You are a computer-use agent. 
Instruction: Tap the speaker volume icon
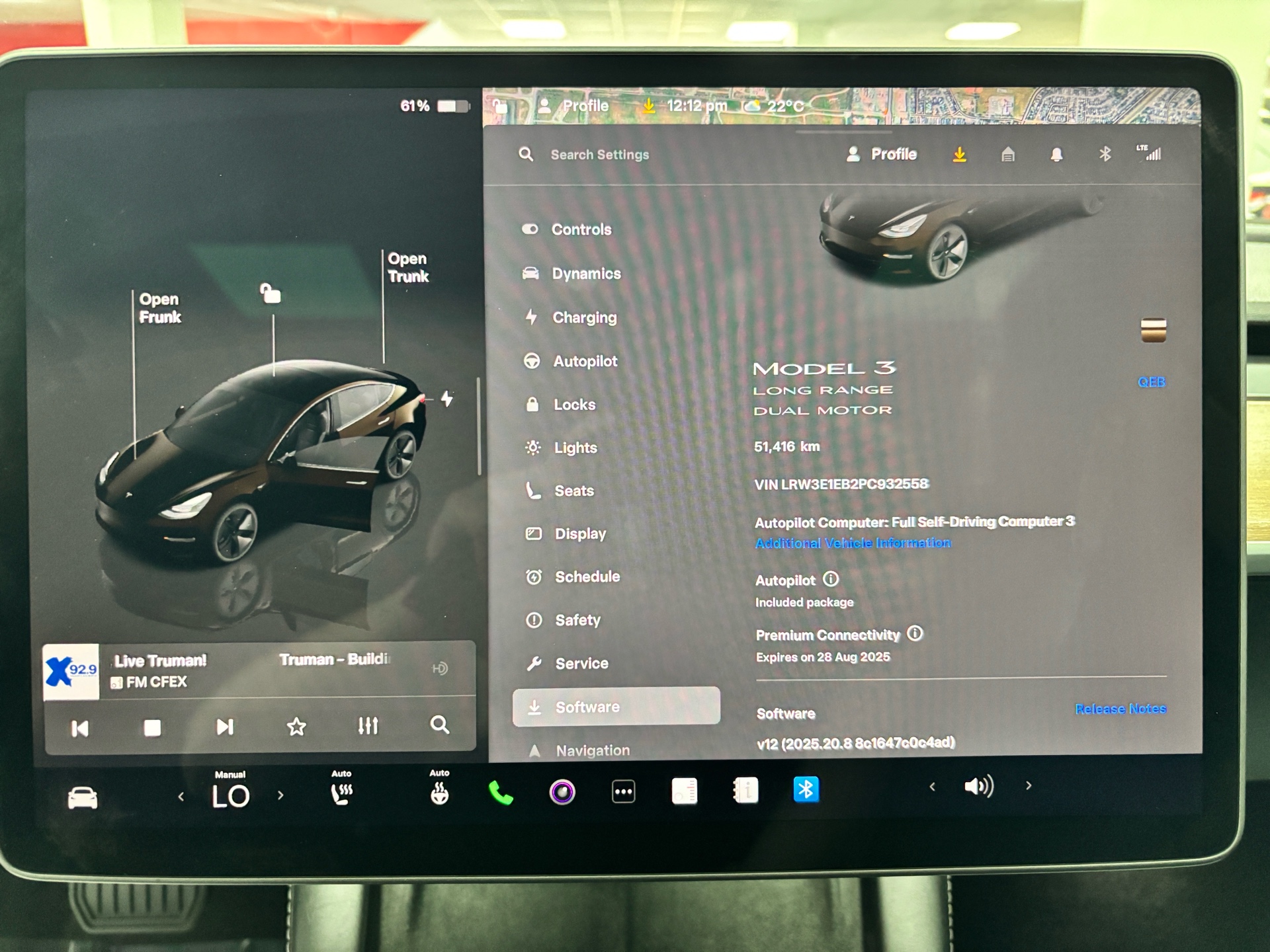coord(979,786)
